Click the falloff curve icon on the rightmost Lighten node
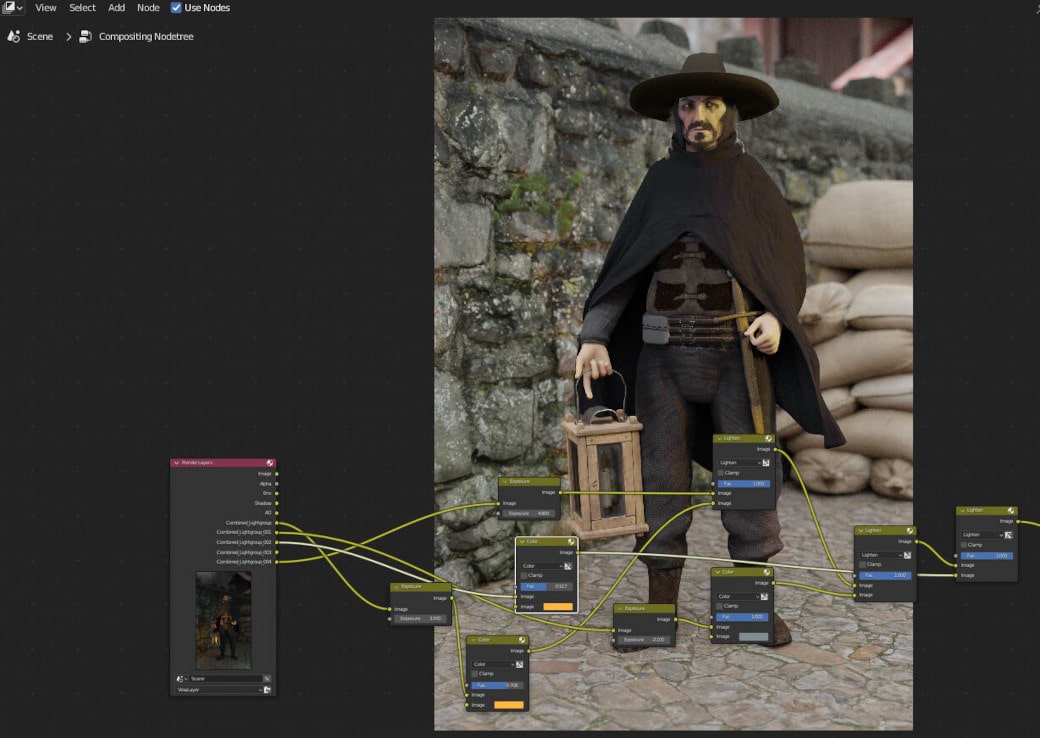This screenshot has height=738, width=1040. [1010, 534]
